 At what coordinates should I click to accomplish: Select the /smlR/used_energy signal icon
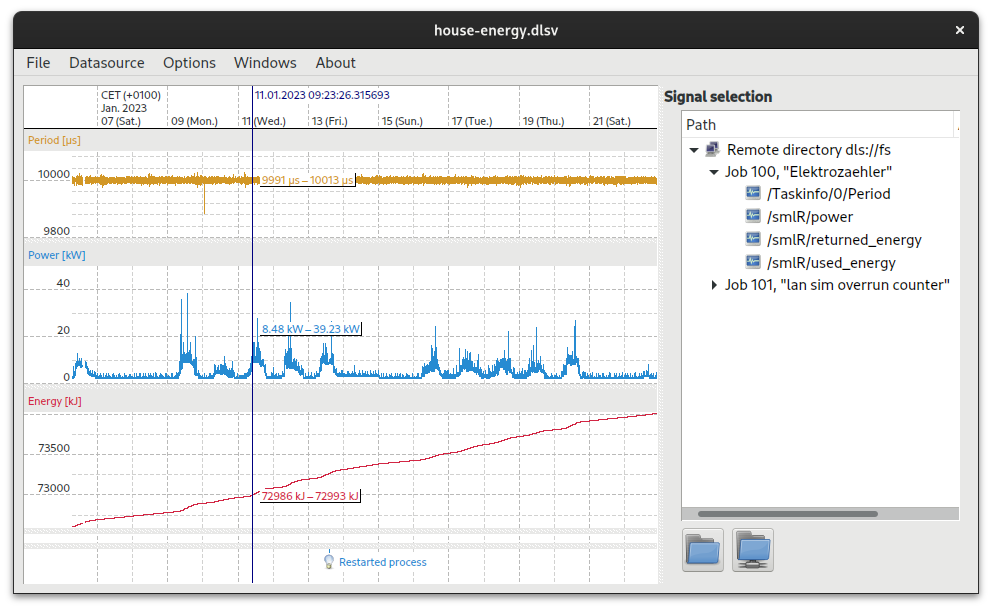pyautogui.click(x=752, y=262)
